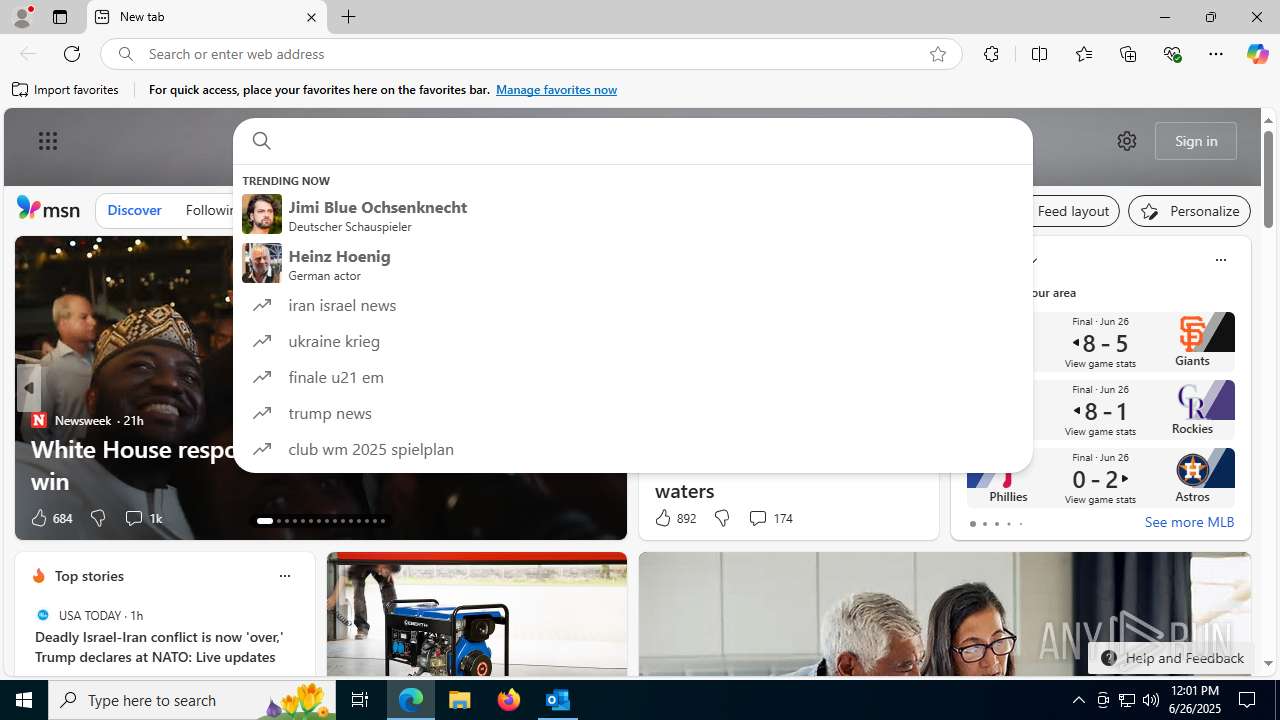Open the Favorites list icon

click(x=1084, y=54)
